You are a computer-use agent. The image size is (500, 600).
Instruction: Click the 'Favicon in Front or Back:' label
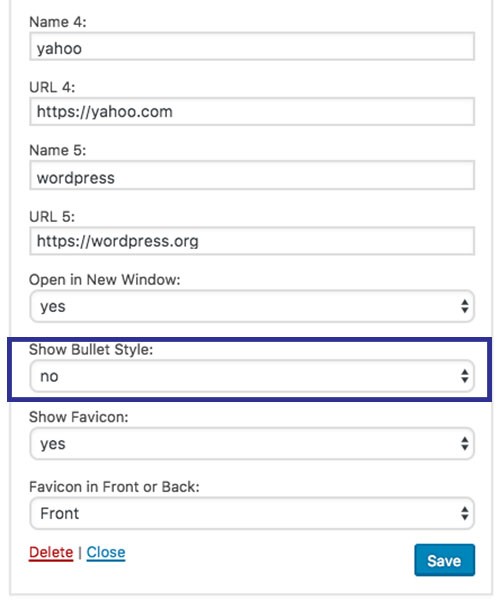[x=114, y=487]
